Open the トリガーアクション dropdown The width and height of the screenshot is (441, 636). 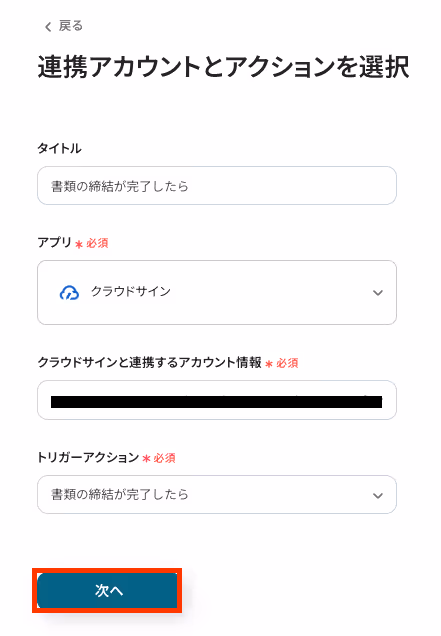point(217,494)
